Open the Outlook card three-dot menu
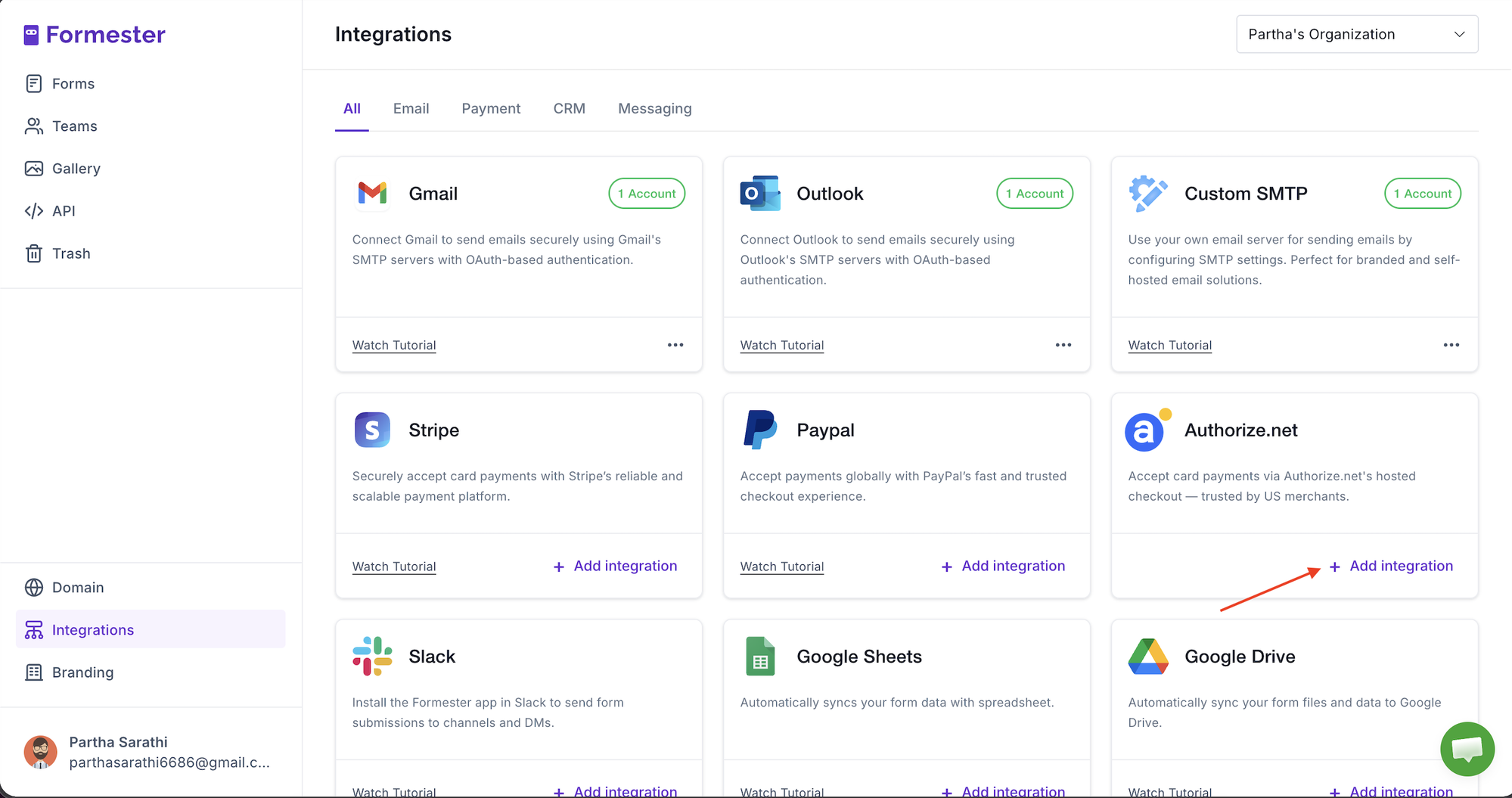The width and height of the screenshot is (1512, 798). 1063,345
